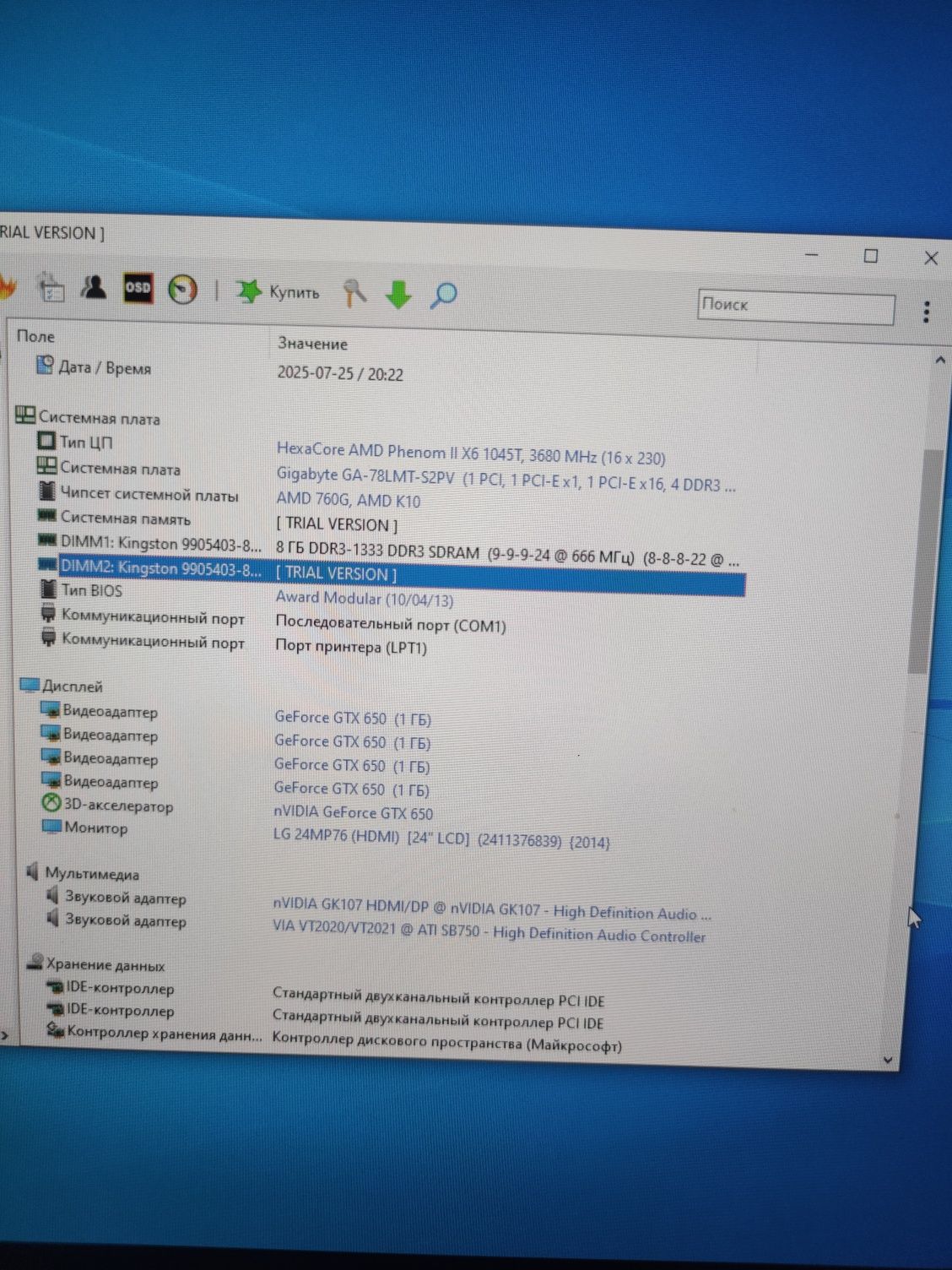Select Порт принтера (LPT1) value
This screenshot has width=952, height=1270.
tap(351, 648)
